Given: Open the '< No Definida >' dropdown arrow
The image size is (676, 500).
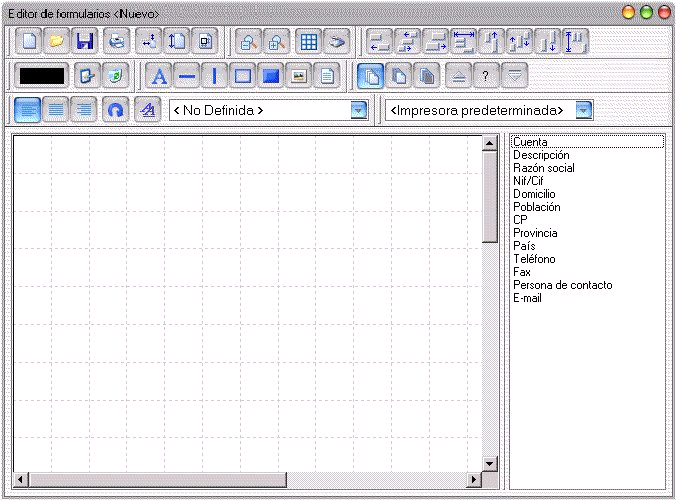Looking at the screenshot, I should (x=359, y=110).
